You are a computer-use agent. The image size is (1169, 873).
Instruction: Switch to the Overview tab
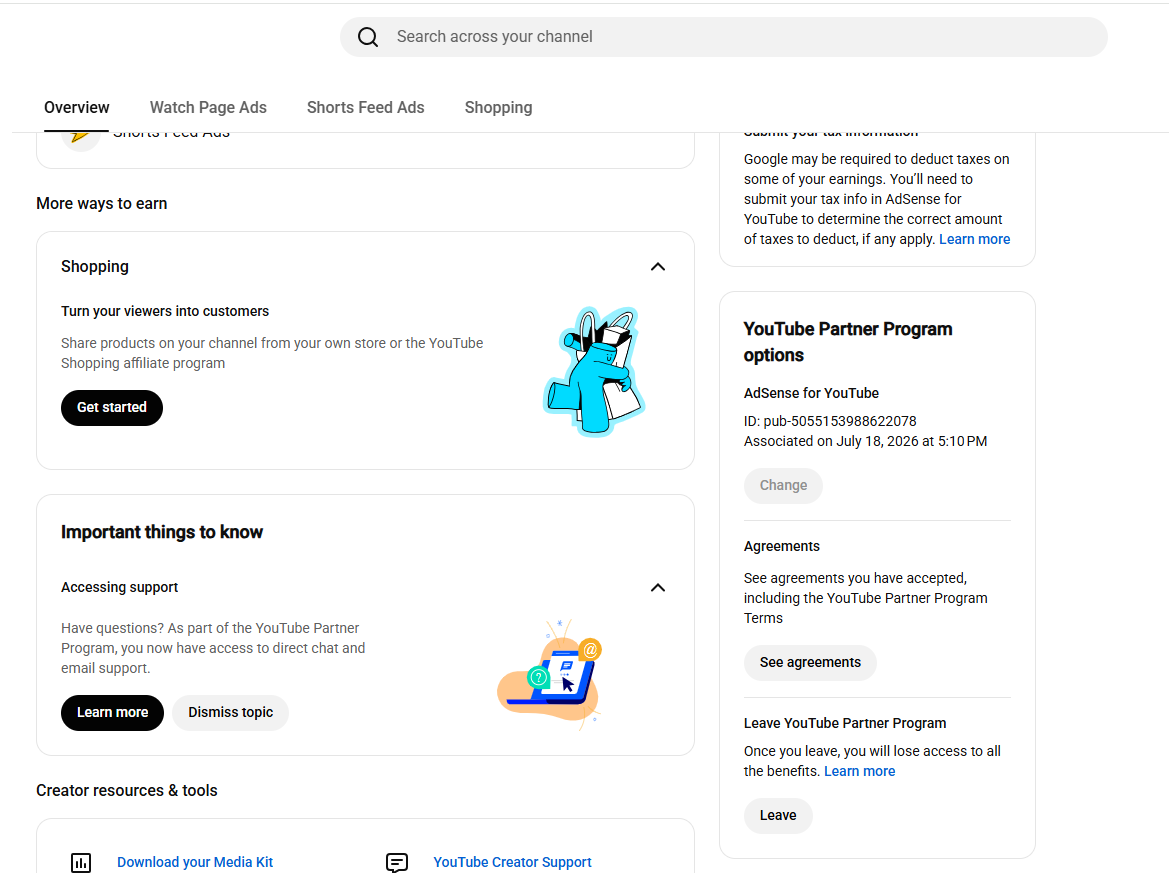[77, 107]
